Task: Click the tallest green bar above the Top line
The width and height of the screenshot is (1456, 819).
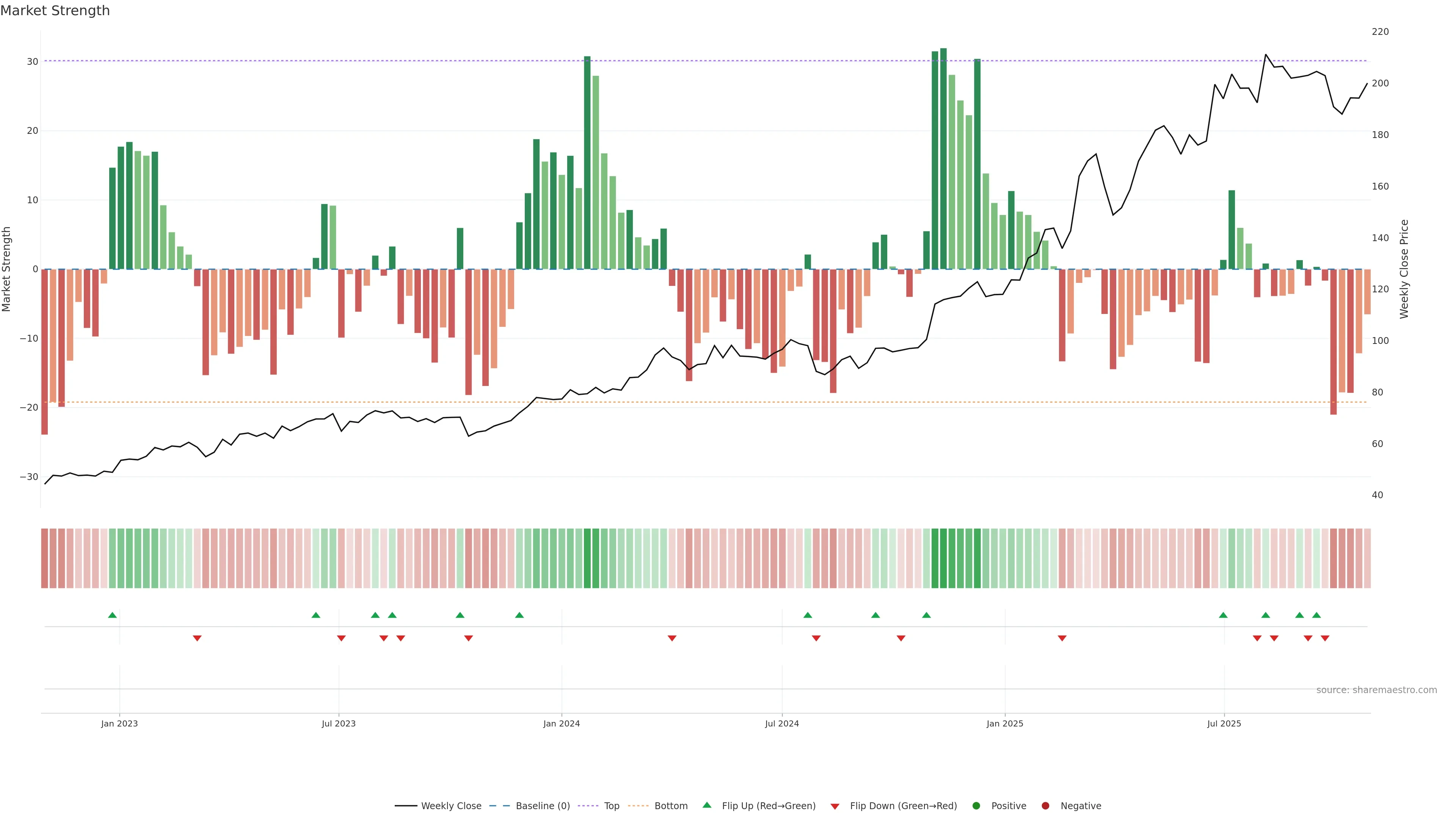Action: pos(943,158)
